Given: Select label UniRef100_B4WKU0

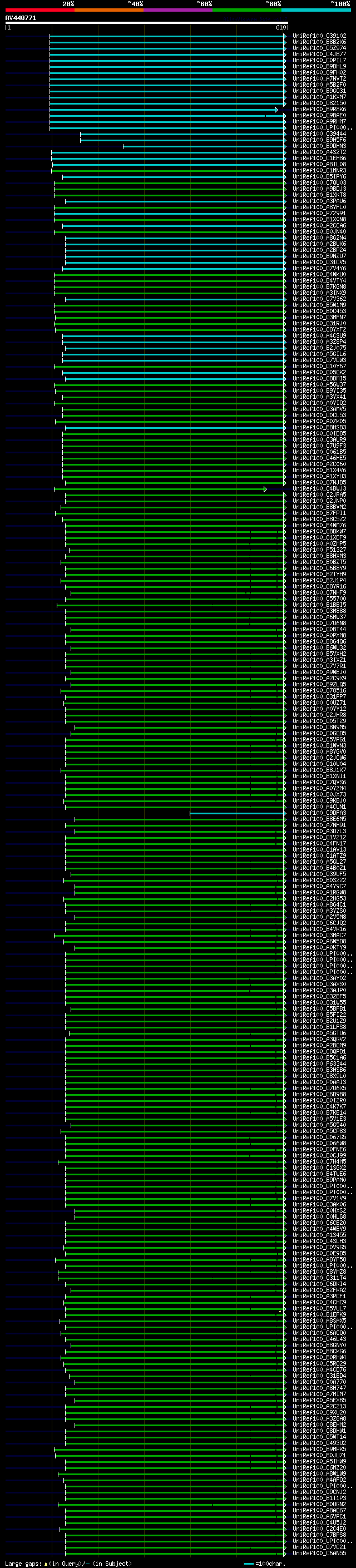Looking at the screenshot, I should click(x=319, y=275).
